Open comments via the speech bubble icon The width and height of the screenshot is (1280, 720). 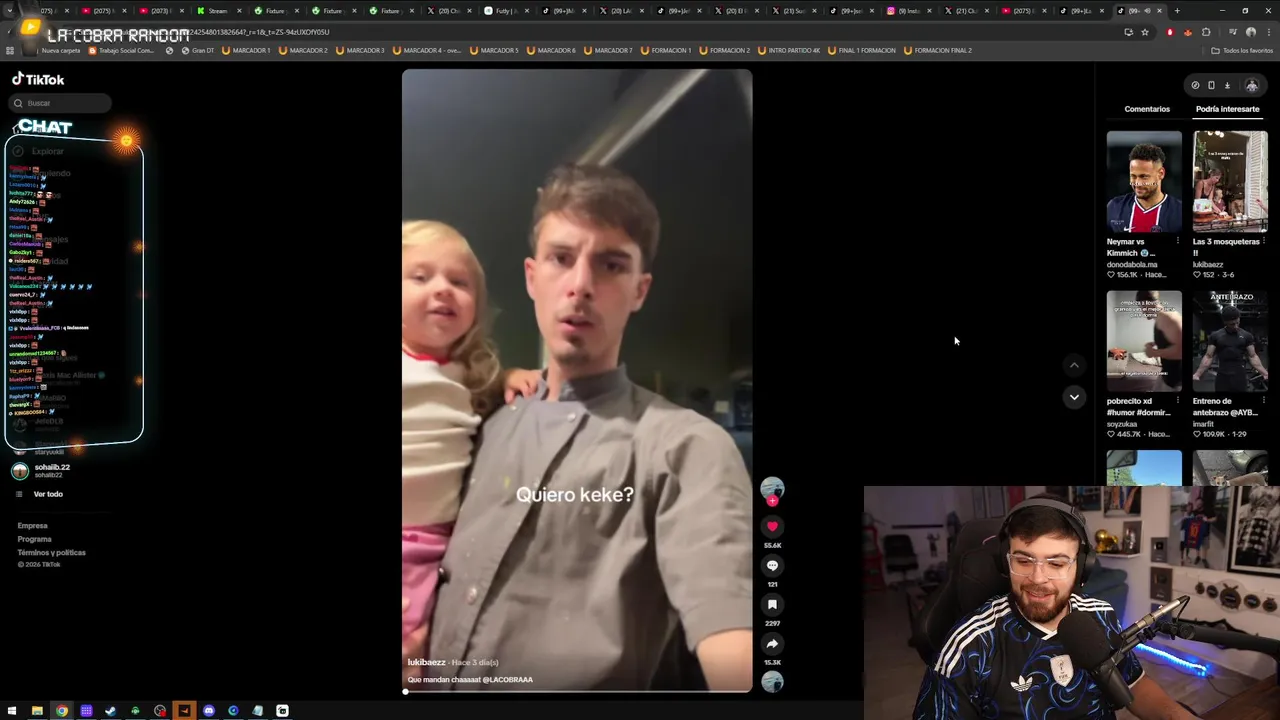pos(772,565)
